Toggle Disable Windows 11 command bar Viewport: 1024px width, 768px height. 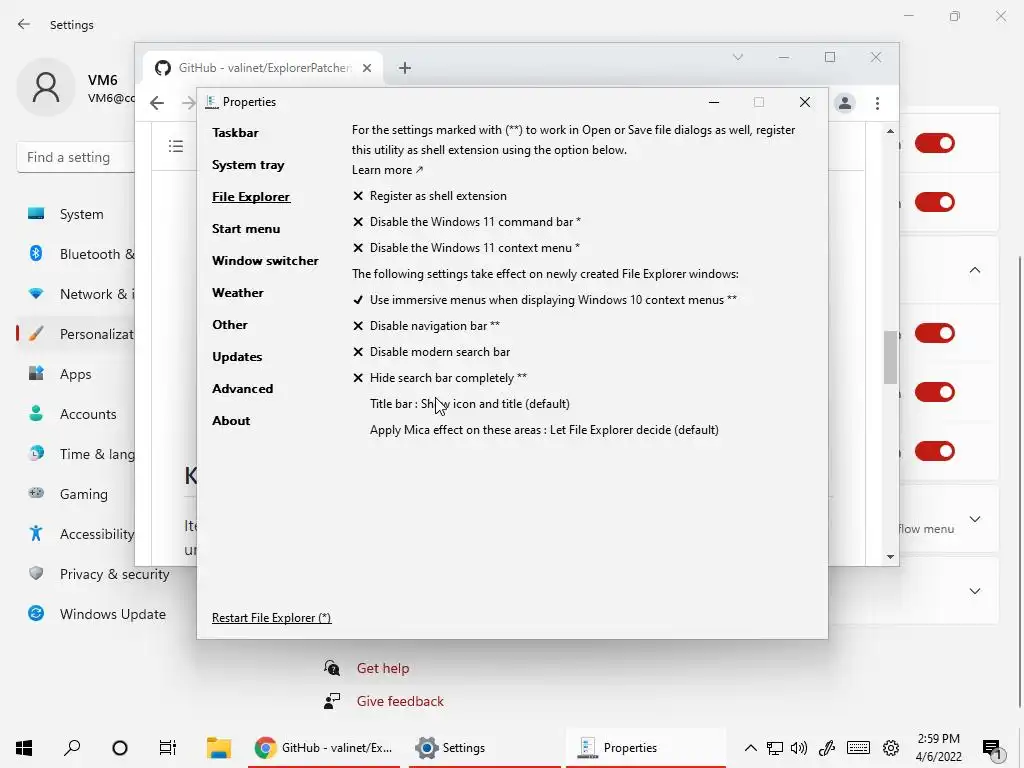pyautogui.click(x=467, y=222)
